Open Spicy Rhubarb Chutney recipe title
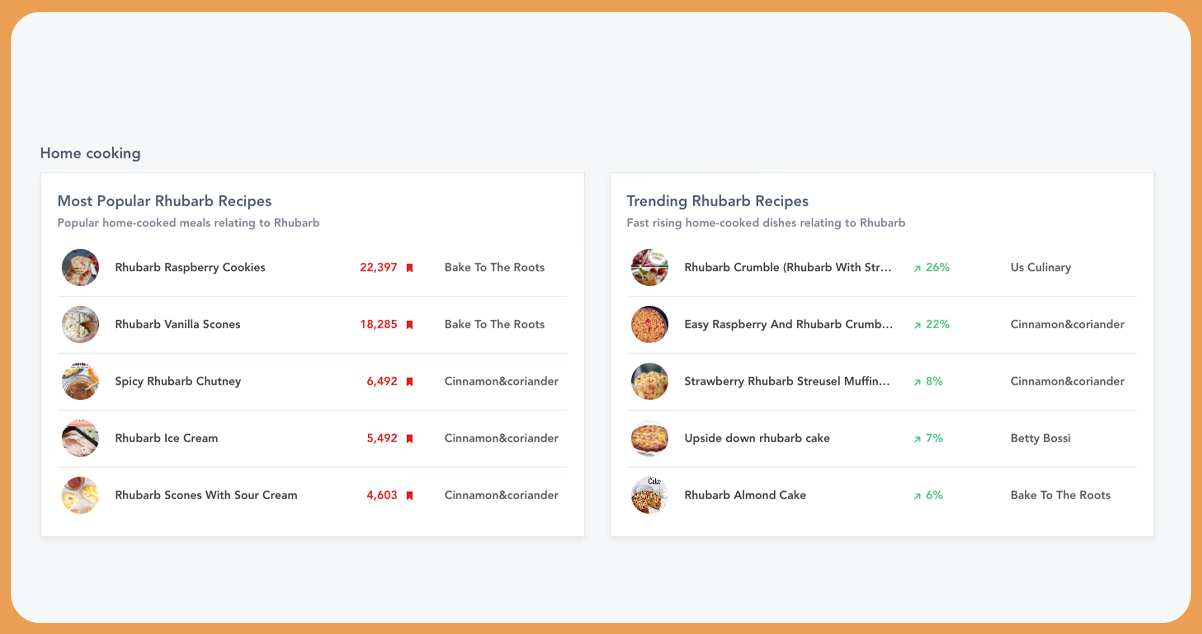The height and width of the screenshot is (634, 1202). pyautogui.click(x=178, y=381)
